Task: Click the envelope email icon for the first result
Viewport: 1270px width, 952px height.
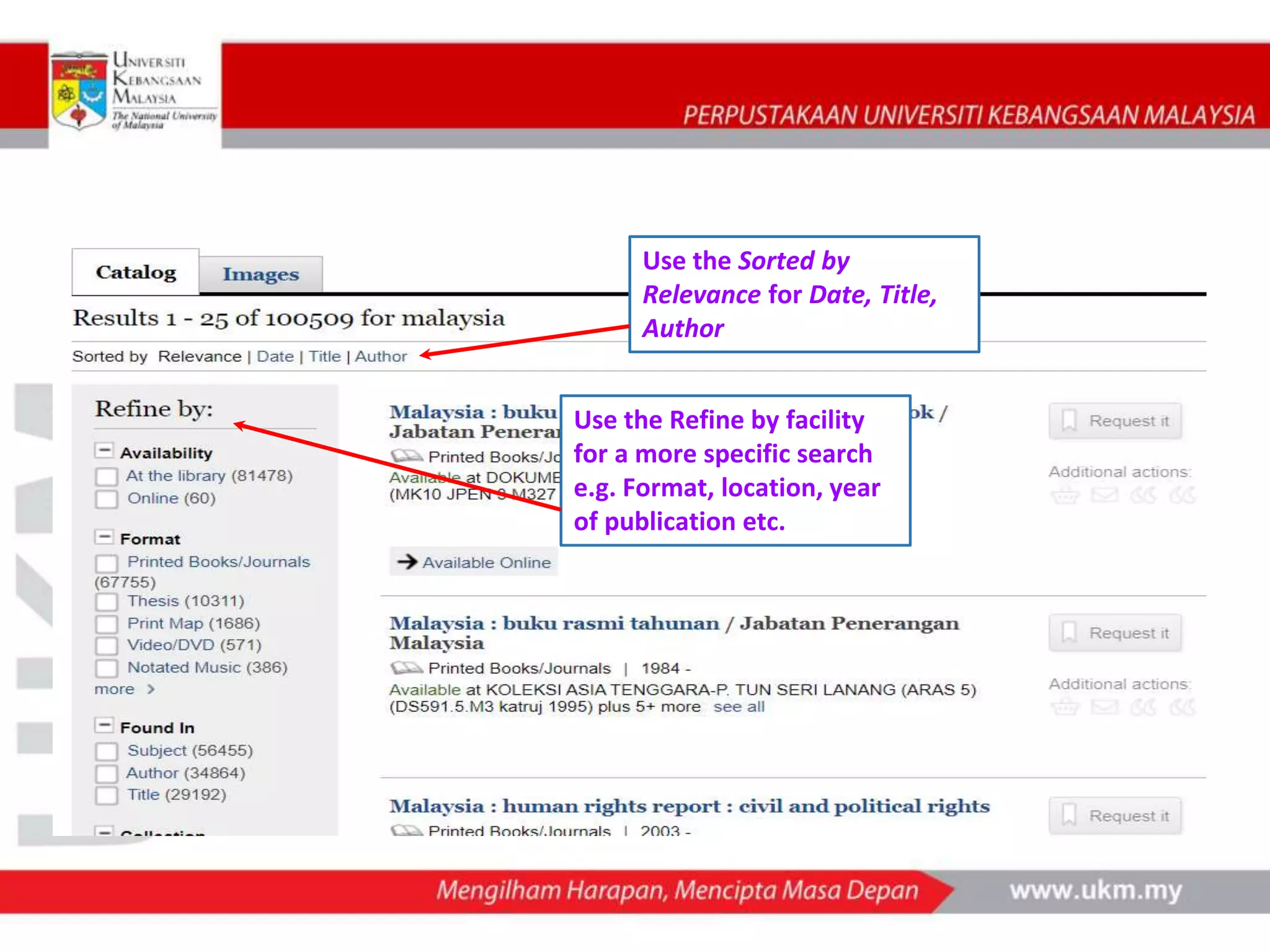Action: [1104, 495]
